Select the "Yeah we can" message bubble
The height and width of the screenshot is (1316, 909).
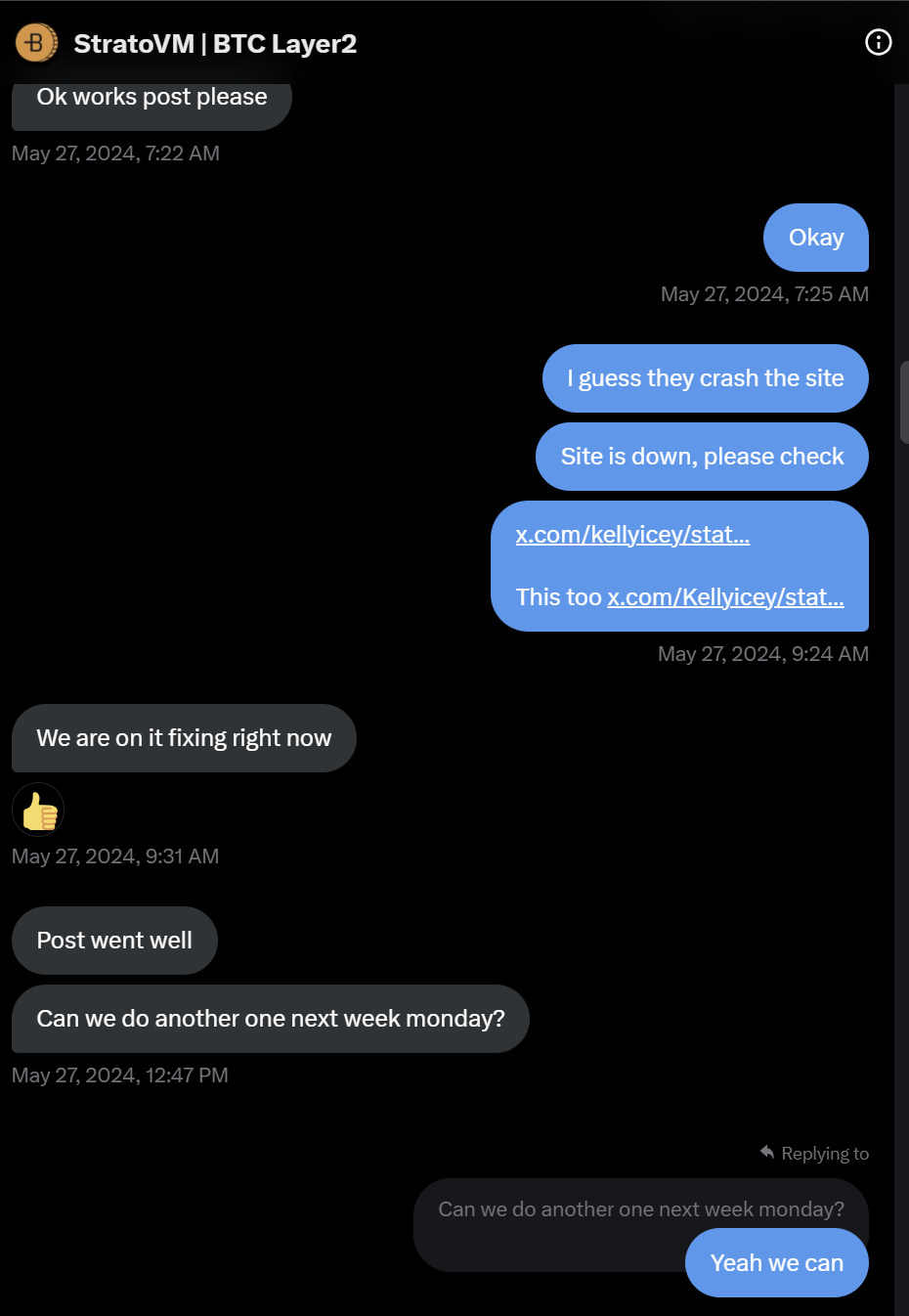[x=776, y=1263]
